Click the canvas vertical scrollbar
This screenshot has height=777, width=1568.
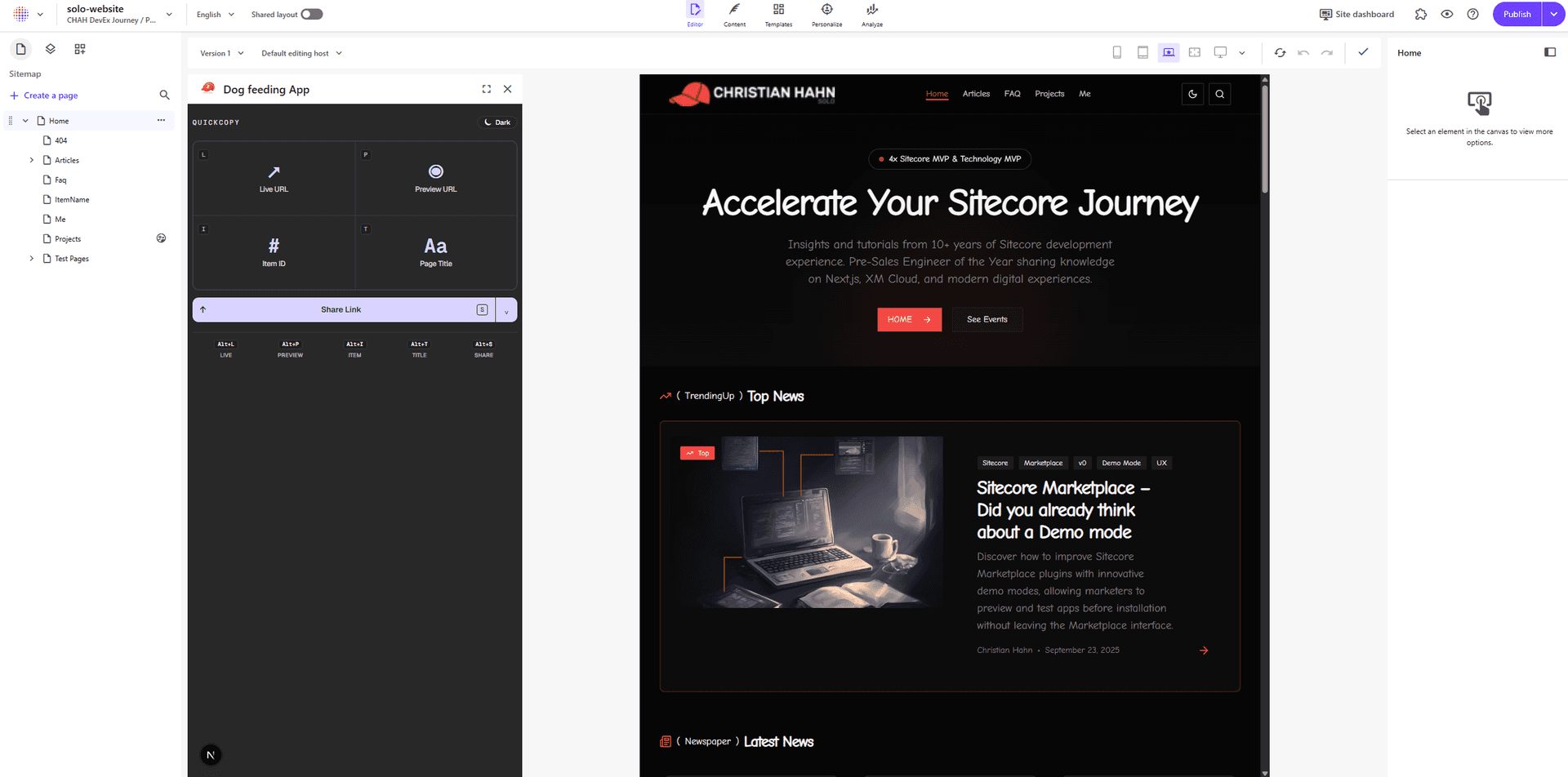[1265, 139]
